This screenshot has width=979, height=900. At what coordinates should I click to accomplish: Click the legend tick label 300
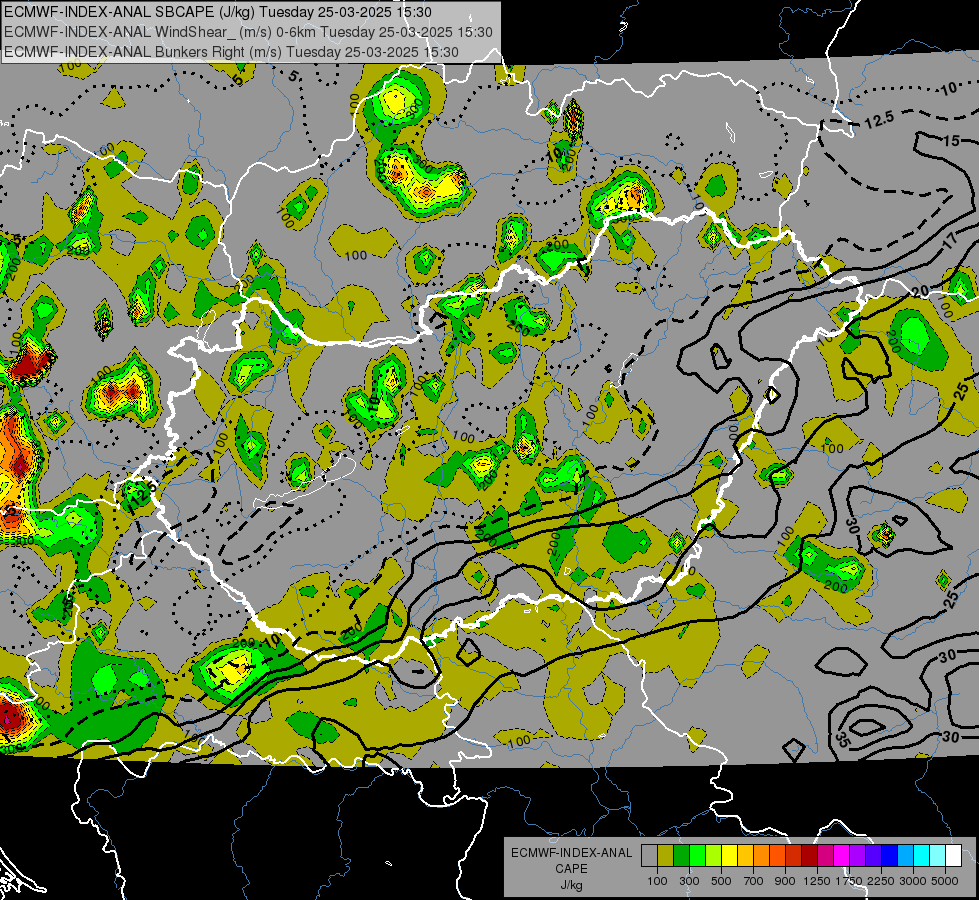point(689,881)
